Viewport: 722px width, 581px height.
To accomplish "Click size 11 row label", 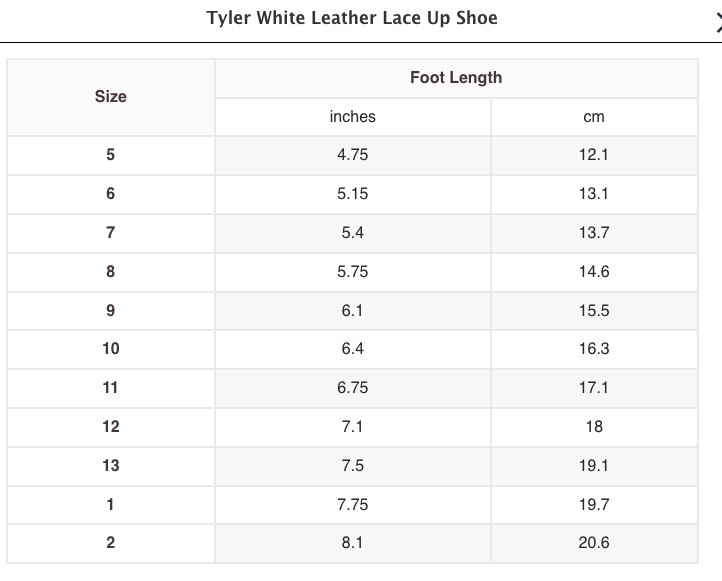I will 111,388.
